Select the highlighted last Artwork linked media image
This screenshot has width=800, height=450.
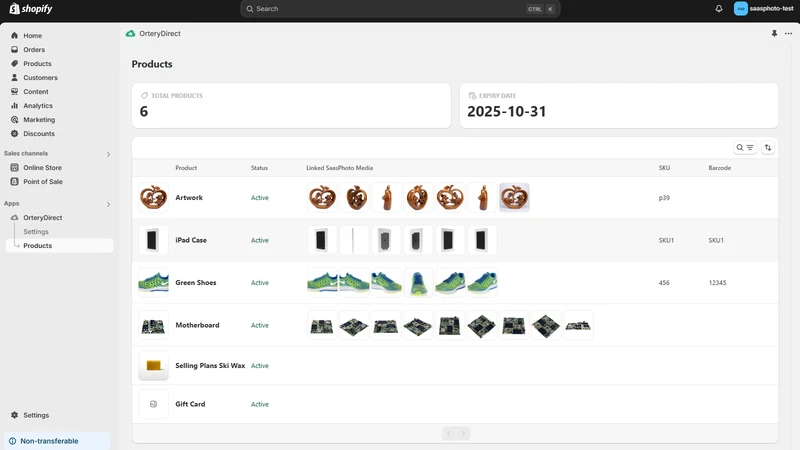point(514,197)
